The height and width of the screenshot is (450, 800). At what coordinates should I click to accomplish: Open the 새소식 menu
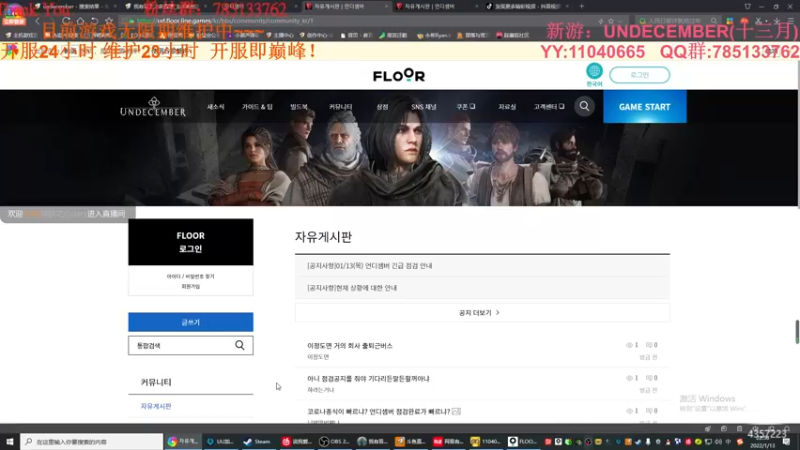215,107
